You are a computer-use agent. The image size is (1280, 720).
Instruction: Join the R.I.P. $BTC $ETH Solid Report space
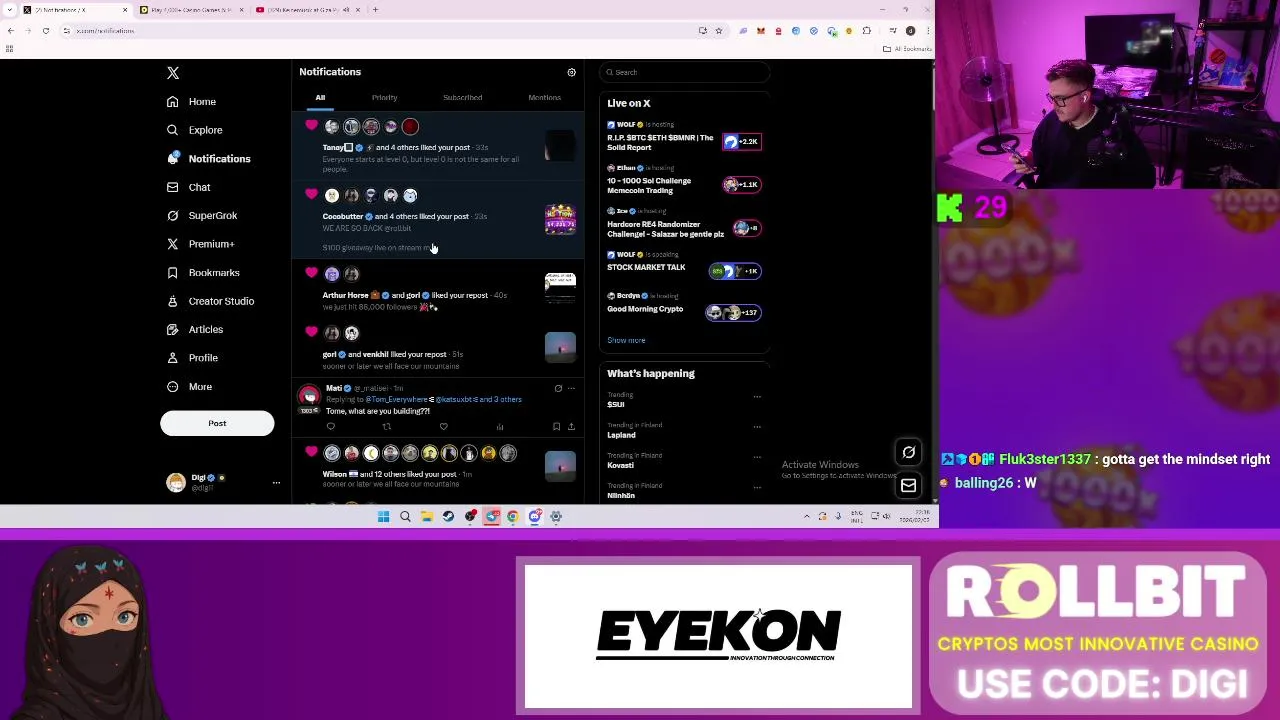click(x=685, y=138)
